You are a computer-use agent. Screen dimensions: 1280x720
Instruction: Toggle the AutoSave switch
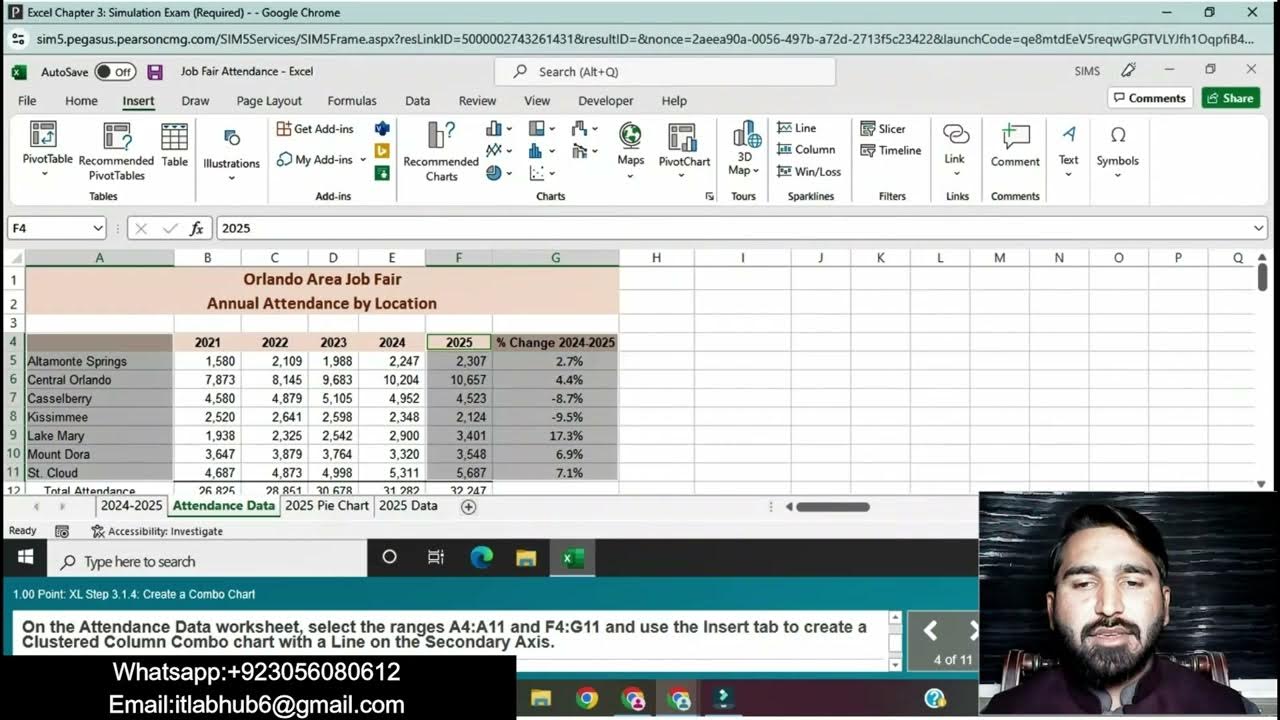pos(115,72)
